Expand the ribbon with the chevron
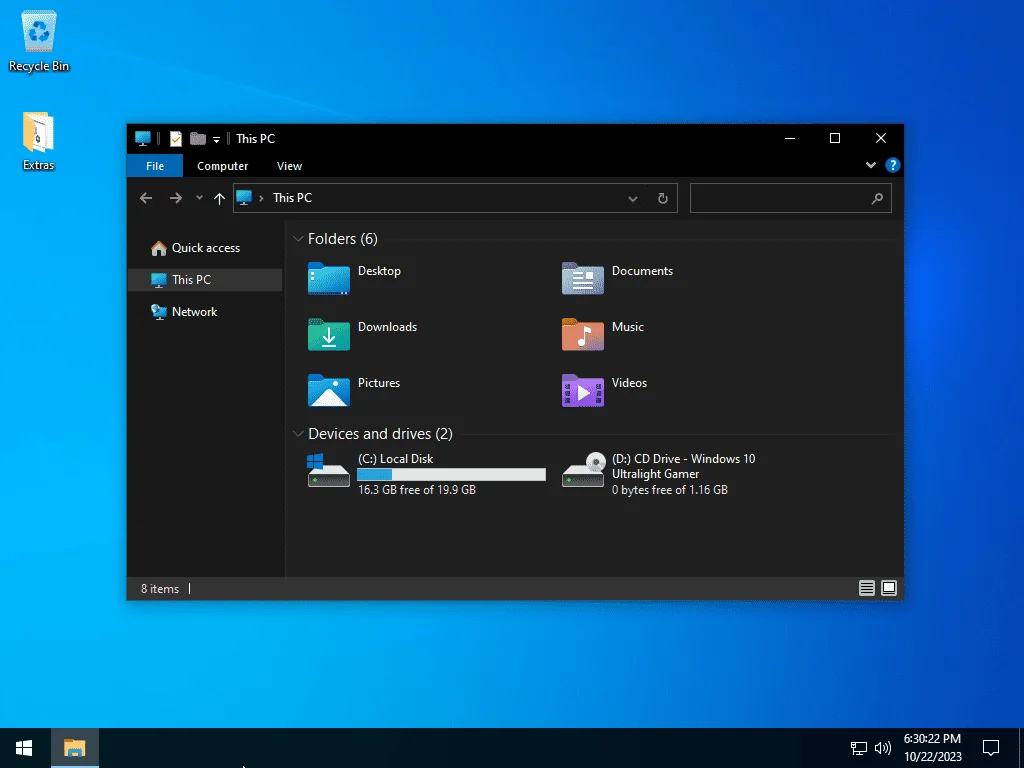This screenshot has height=768, width=1024. coord(871,165)
